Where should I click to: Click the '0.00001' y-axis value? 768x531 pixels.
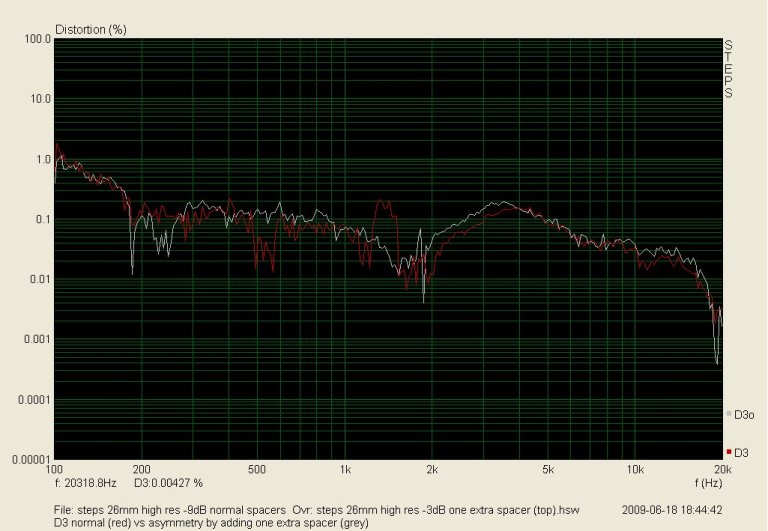[31, 460]
